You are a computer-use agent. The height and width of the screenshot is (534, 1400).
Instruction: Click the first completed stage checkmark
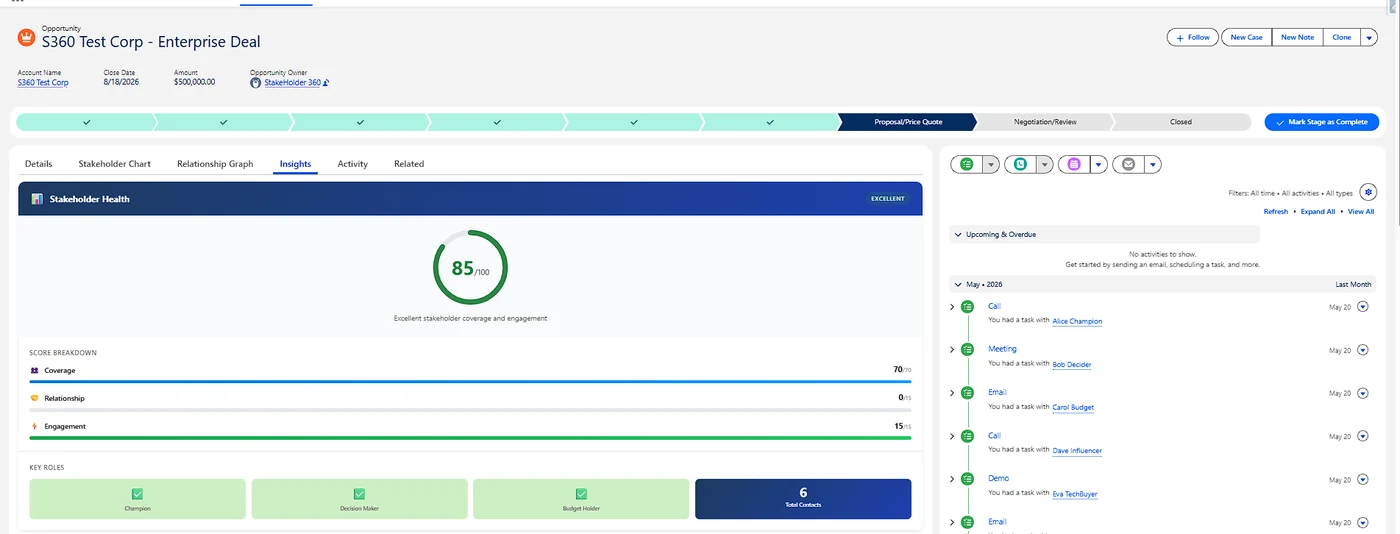[86, 122]
